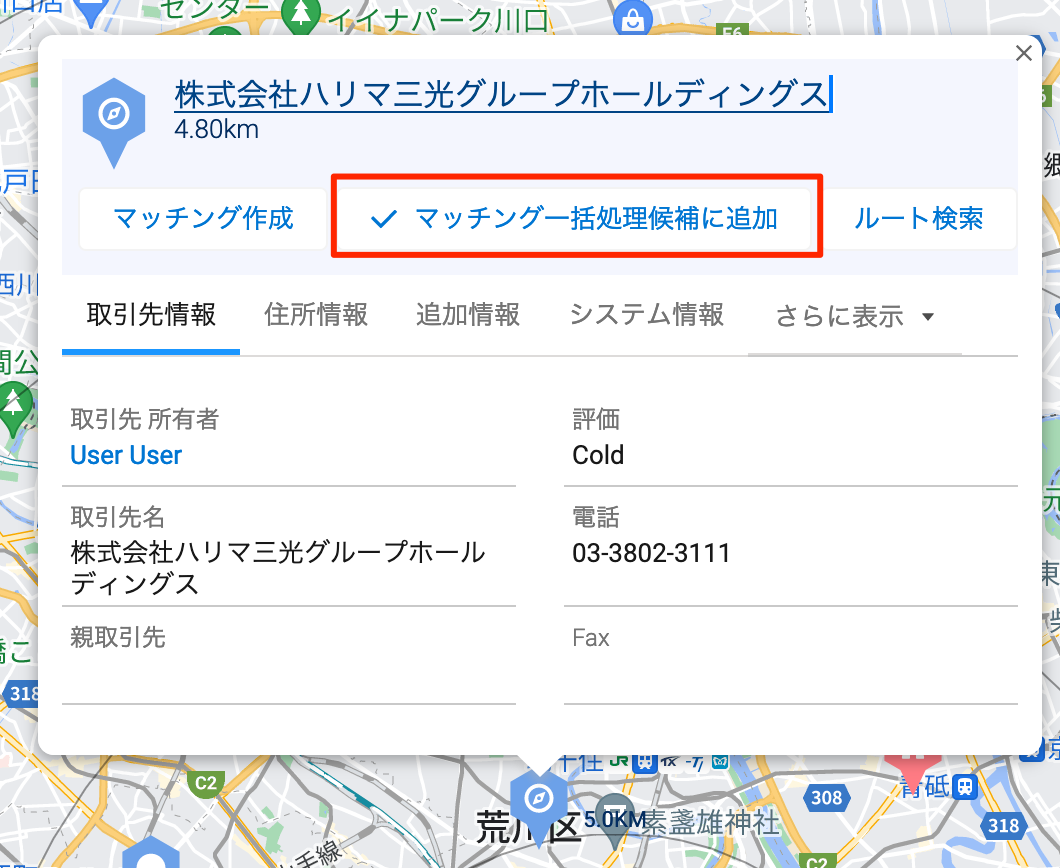Click the 素盞雄神社 shrine label on map
This screenshot has height=868, width=1060.
[710, 823]
